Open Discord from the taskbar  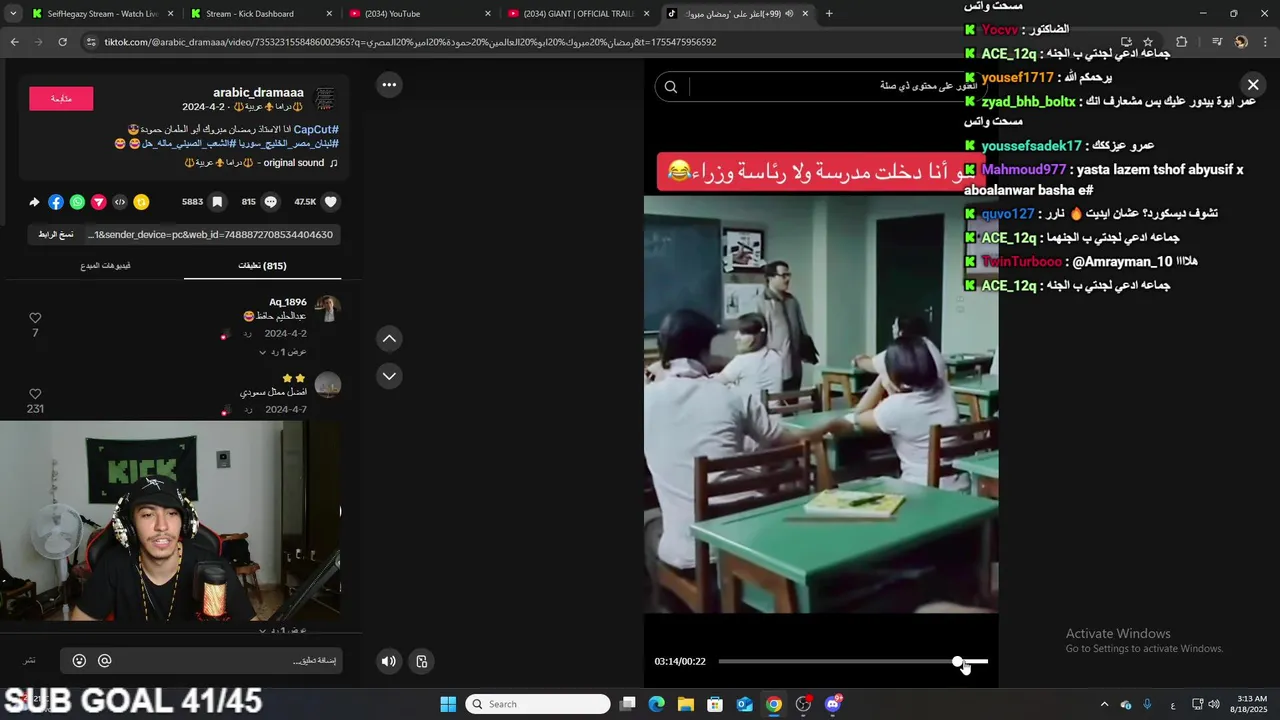point(833,704)
